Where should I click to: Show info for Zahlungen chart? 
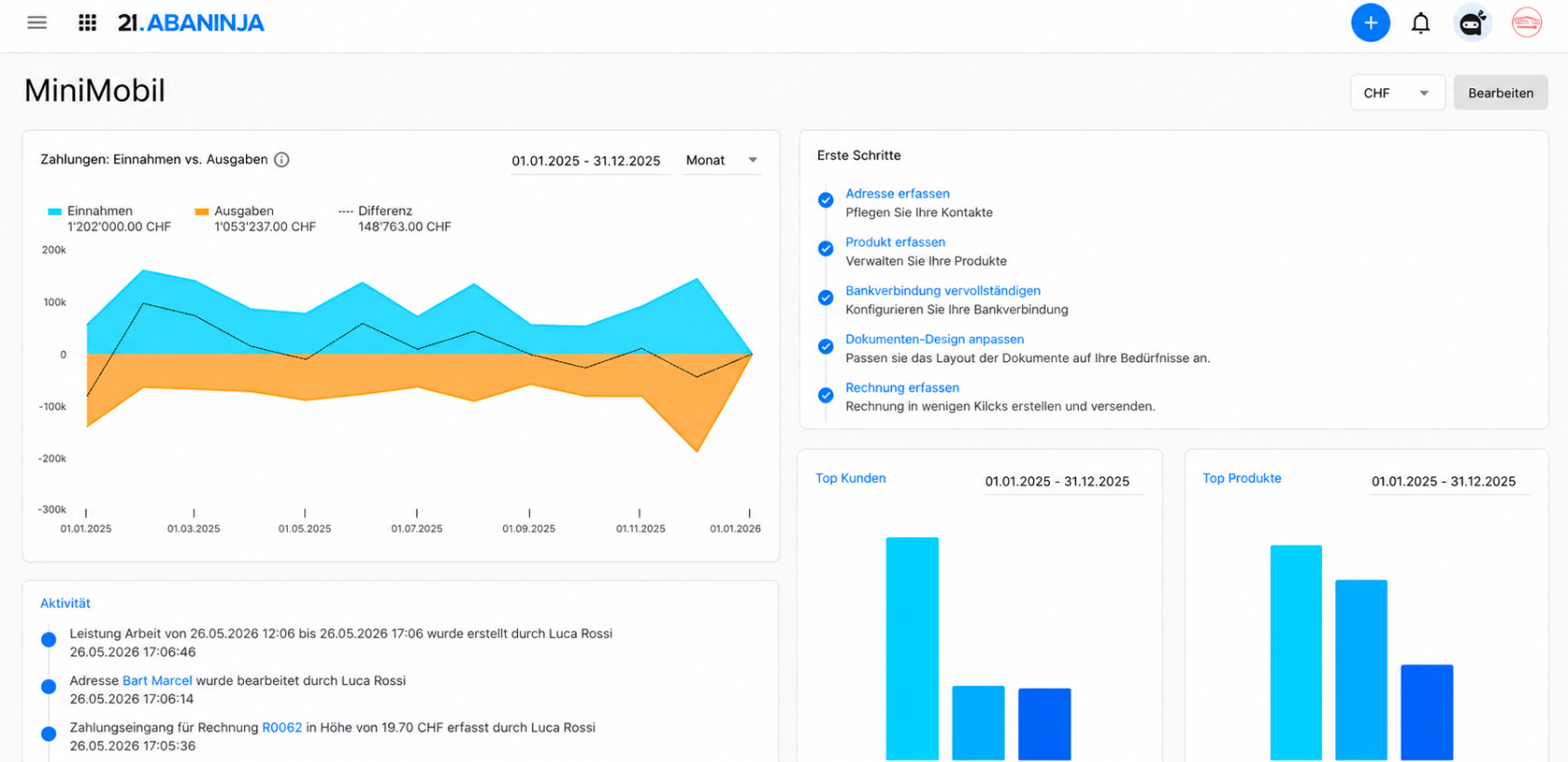pos(282,160)
